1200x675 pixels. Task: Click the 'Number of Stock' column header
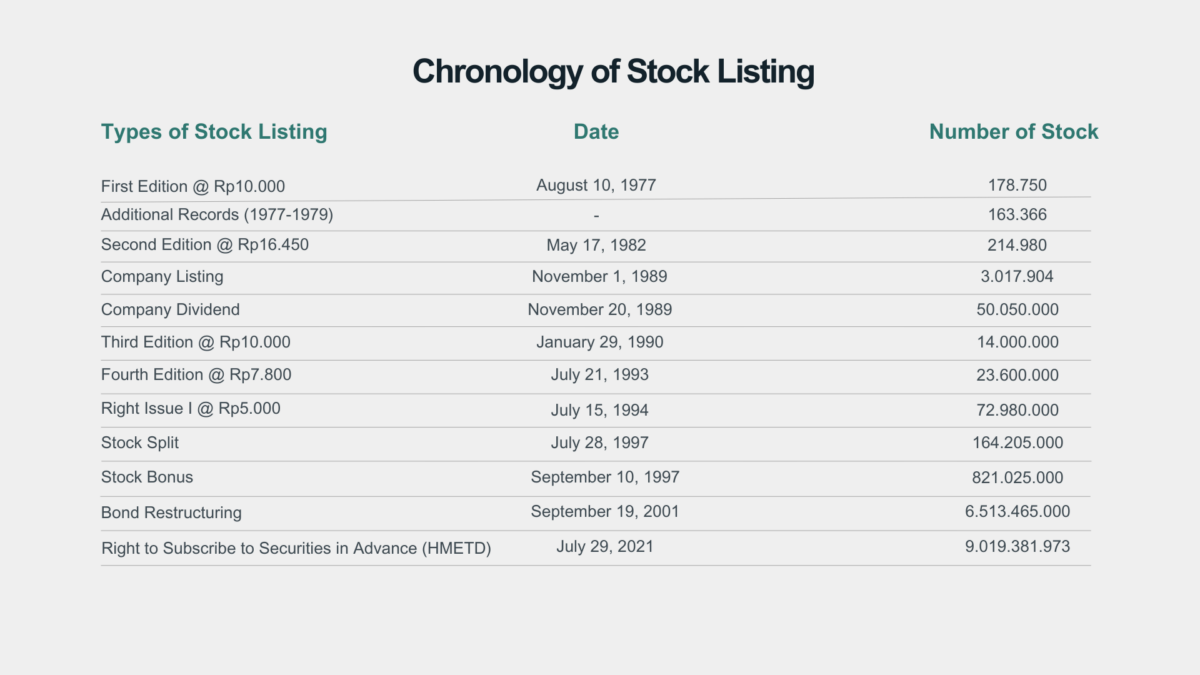(1013, 132)
